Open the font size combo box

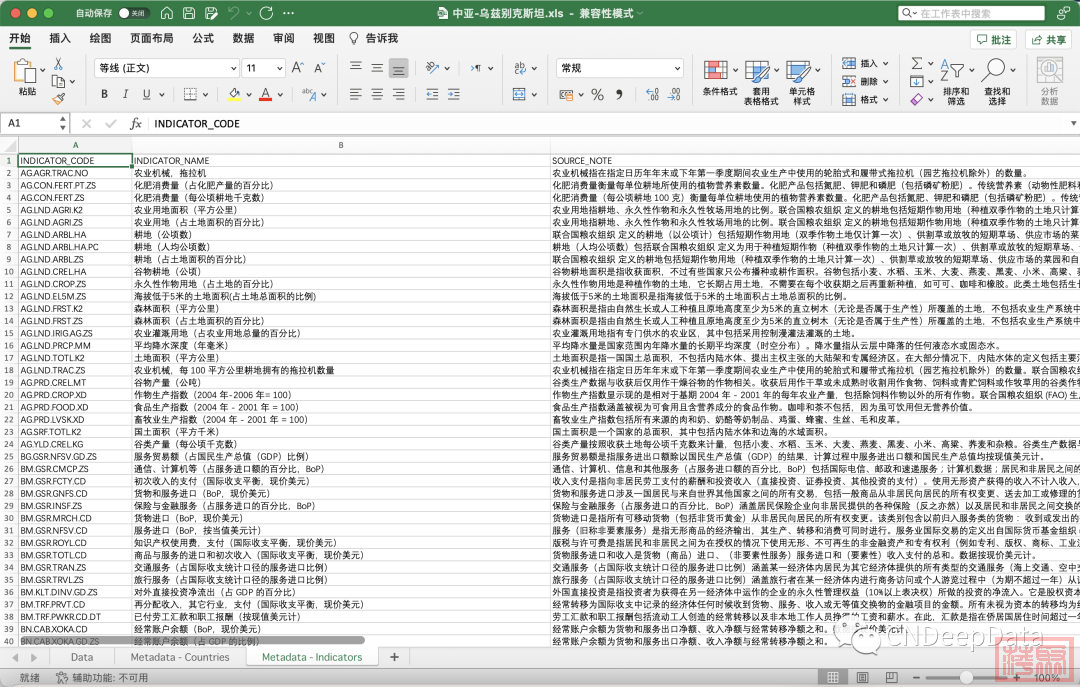click(264, 68)
